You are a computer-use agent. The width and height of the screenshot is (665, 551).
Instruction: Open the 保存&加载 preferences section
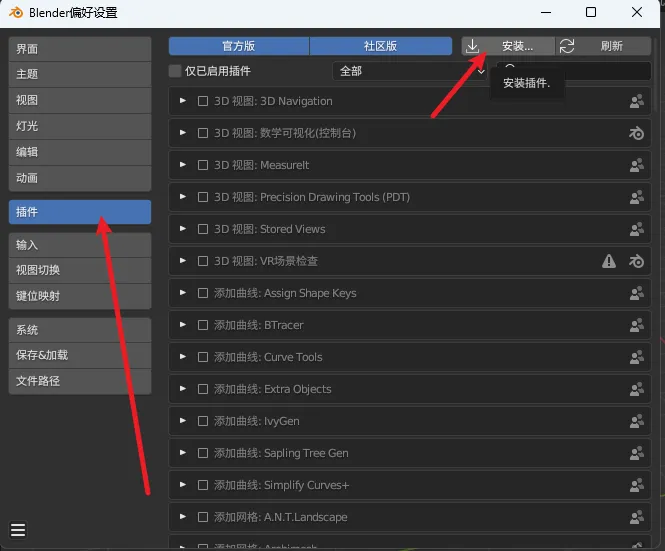click(x=80, y=355)
